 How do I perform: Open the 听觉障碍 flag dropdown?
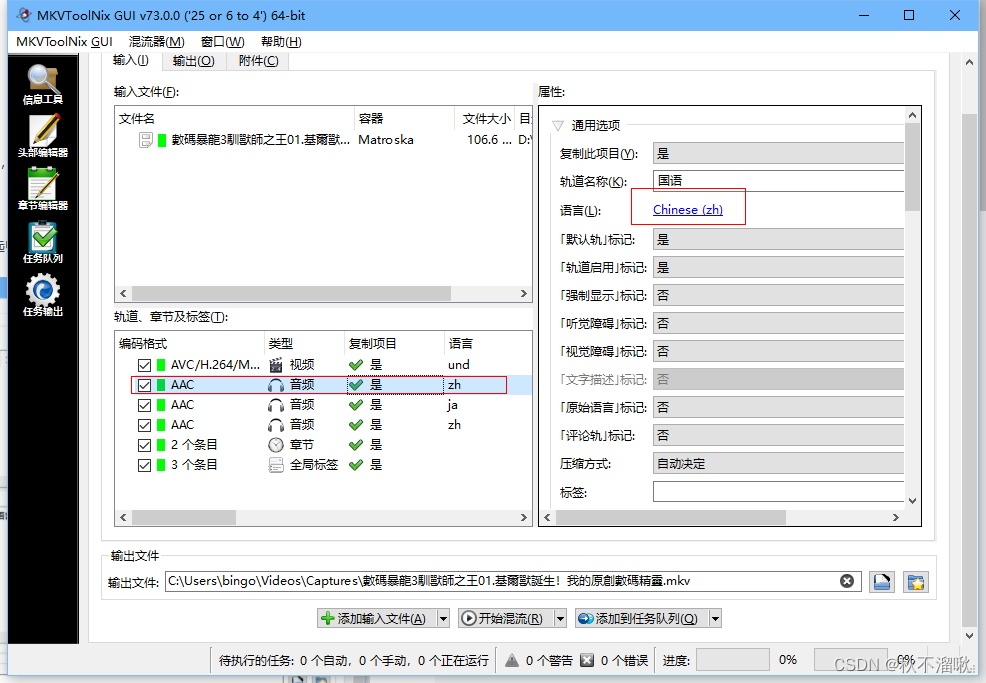point(778,323)
